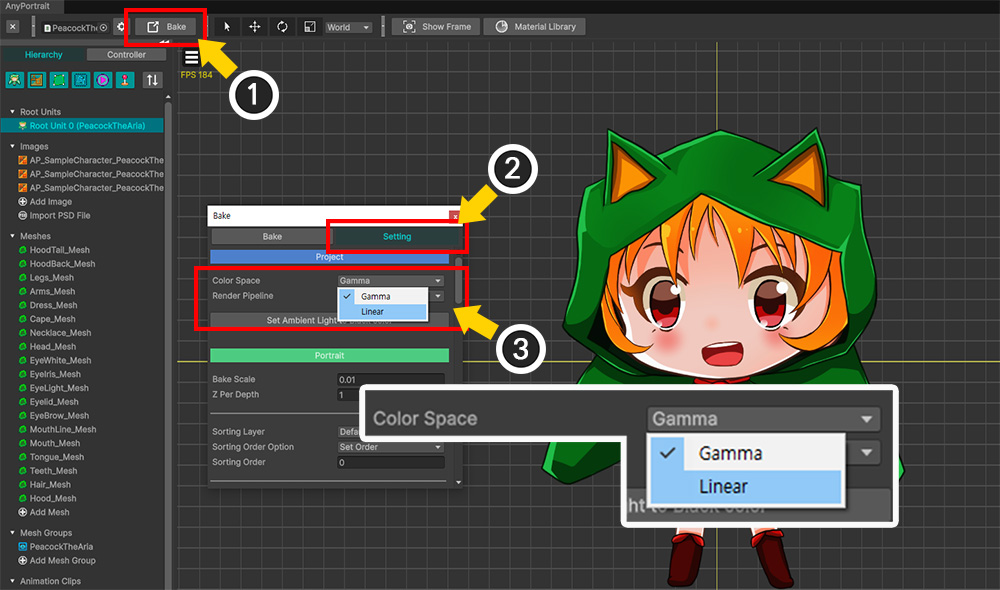This screenshot has height=590, width=1000.
Task: Click the Dress_Mesh icon
Action: pos(23,306)
